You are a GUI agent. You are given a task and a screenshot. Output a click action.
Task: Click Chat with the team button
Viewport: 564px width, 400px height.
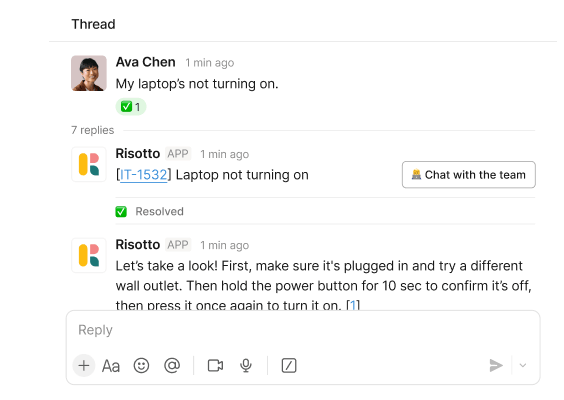469,175
